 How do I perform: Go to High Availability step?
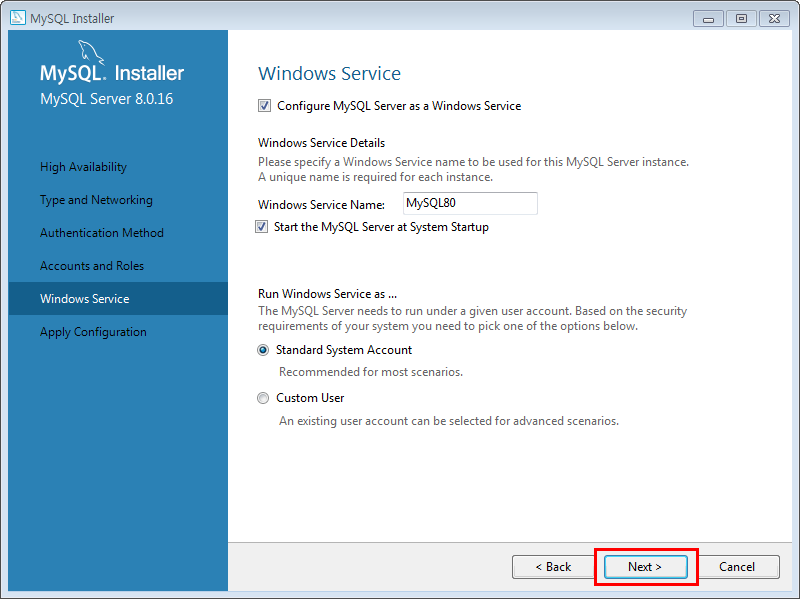point(83,167)
